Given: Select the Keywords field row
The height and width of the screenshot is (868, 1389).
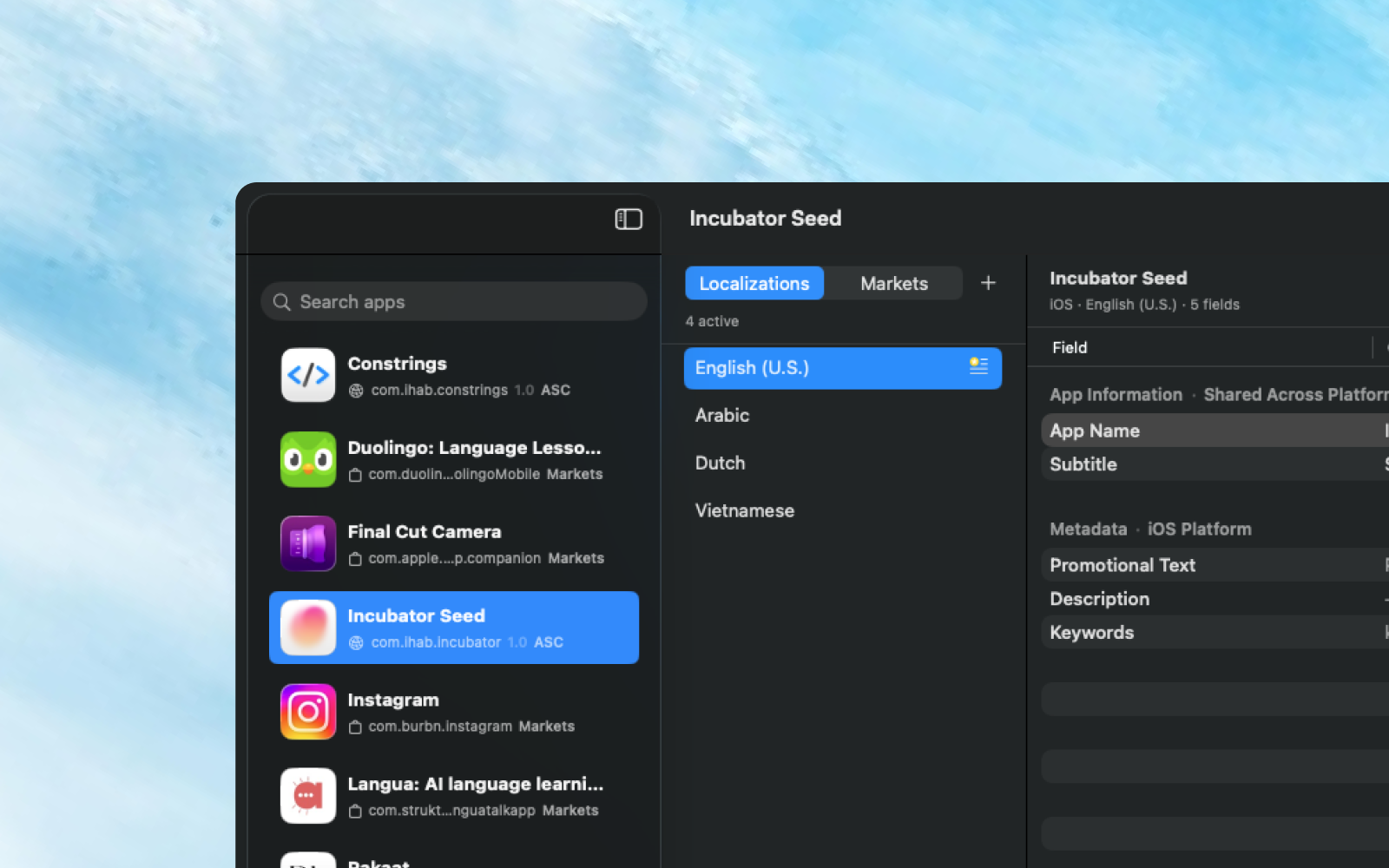Looking at the screenshot, I should (x=1215, y=633).
